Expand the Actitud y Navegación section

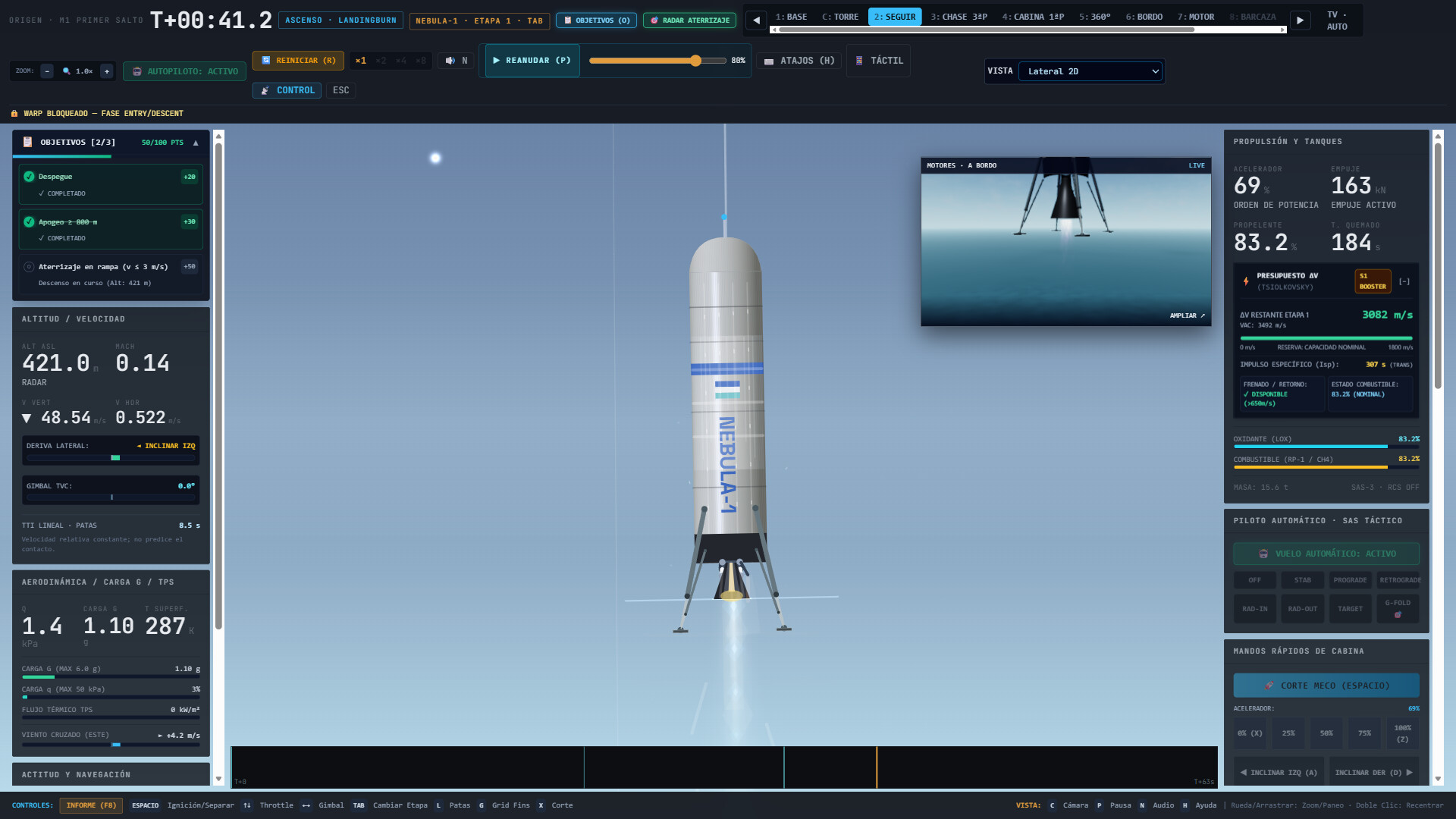pos(111,774)
